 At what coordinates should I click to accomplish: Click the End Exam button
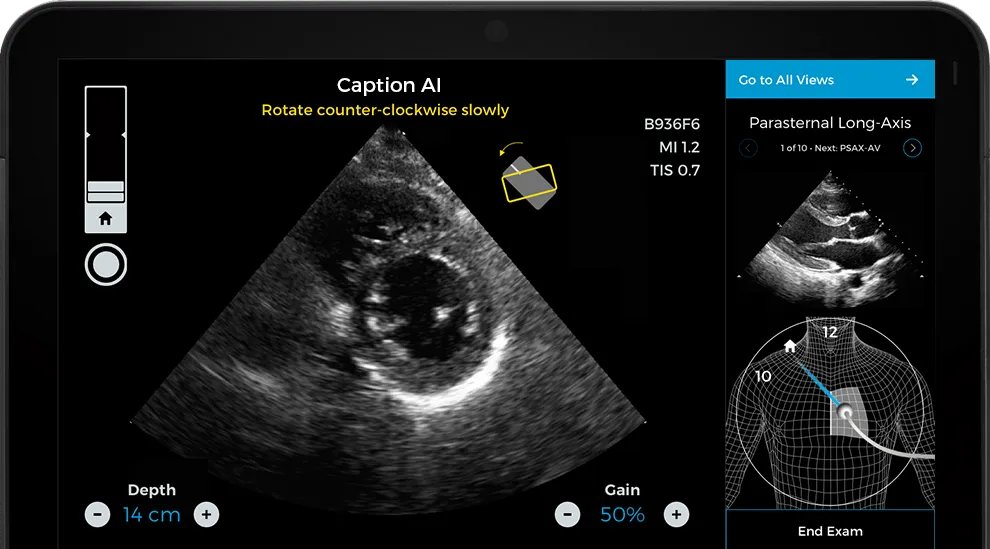click(830, 531)
